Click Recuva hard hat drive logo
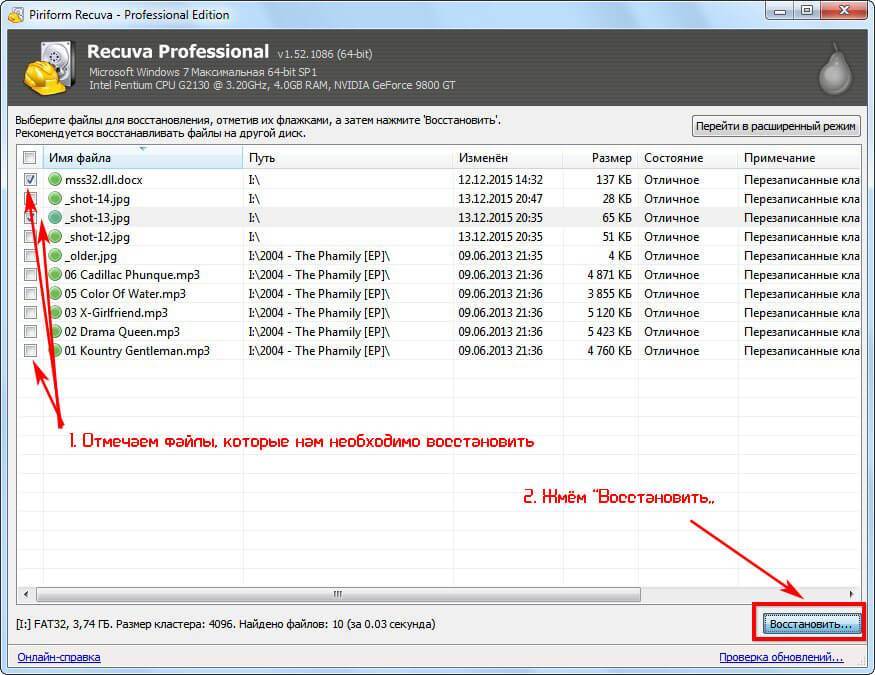 pos(49,68)
